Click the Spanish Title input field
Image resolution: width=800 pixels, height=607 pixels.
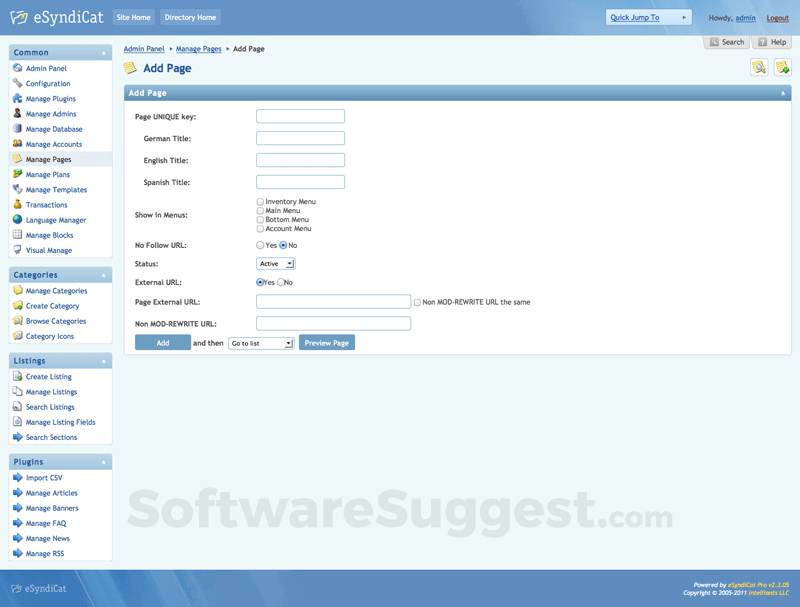click(x=301, y=182)
